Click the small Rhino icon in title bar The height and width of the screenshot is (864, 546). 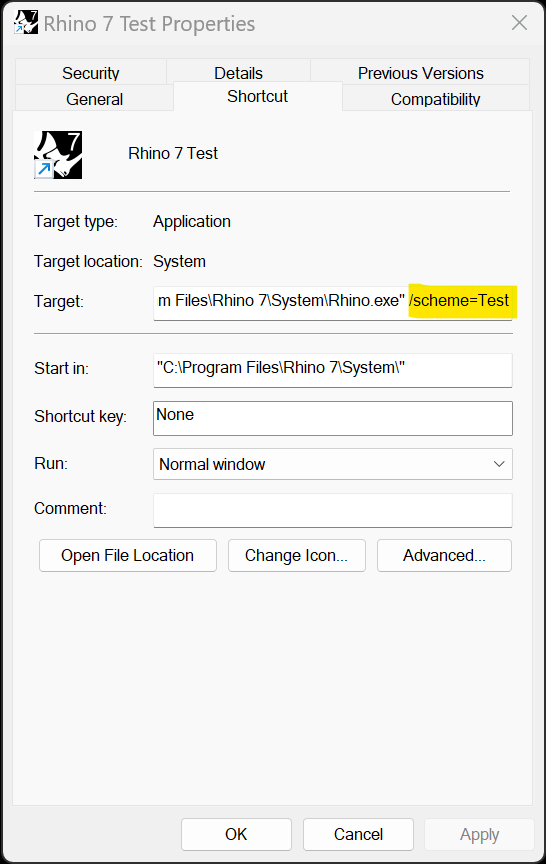[x=26, y=23]
